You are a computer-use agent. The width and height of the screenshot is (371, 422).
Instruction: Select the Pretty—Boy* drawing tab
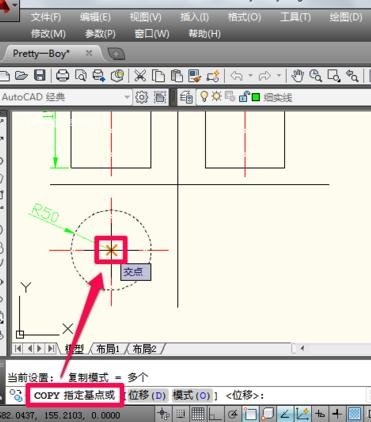click(41, 54)
